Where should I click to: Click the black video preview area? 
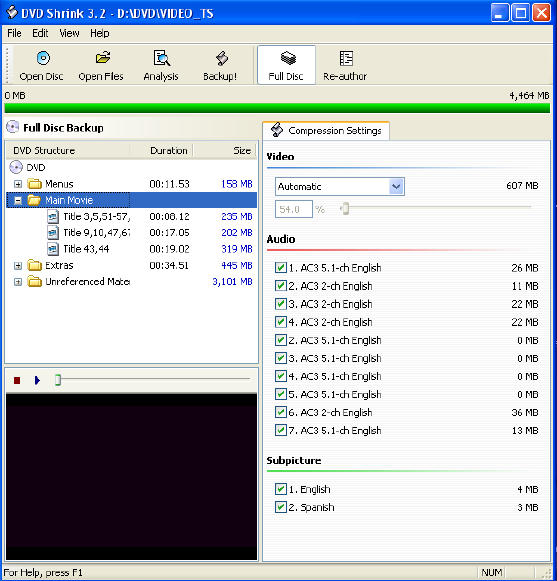tap(132, 477)
